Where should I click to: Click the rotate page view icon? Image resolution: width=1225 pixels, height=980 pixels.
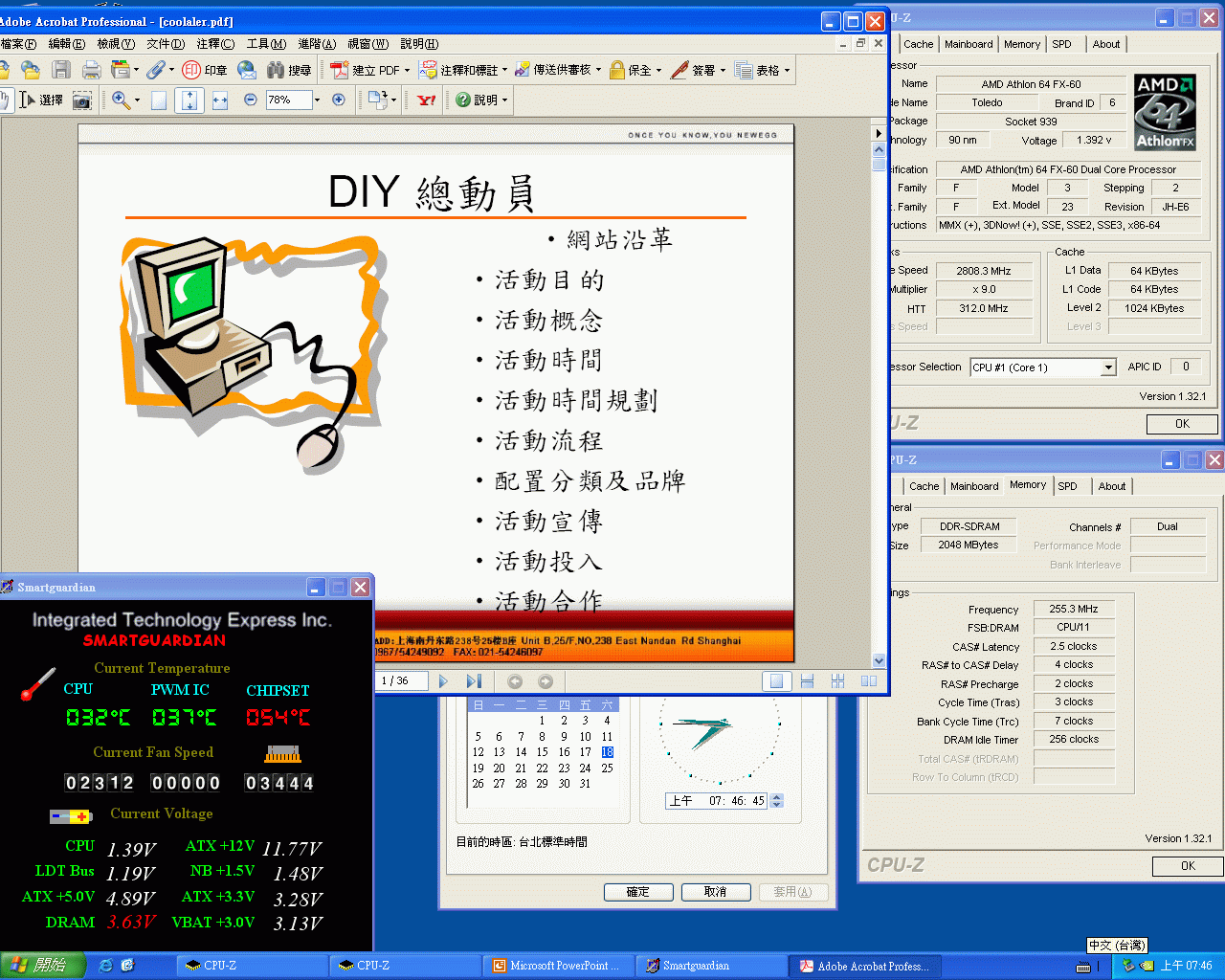tap(377, 100)
